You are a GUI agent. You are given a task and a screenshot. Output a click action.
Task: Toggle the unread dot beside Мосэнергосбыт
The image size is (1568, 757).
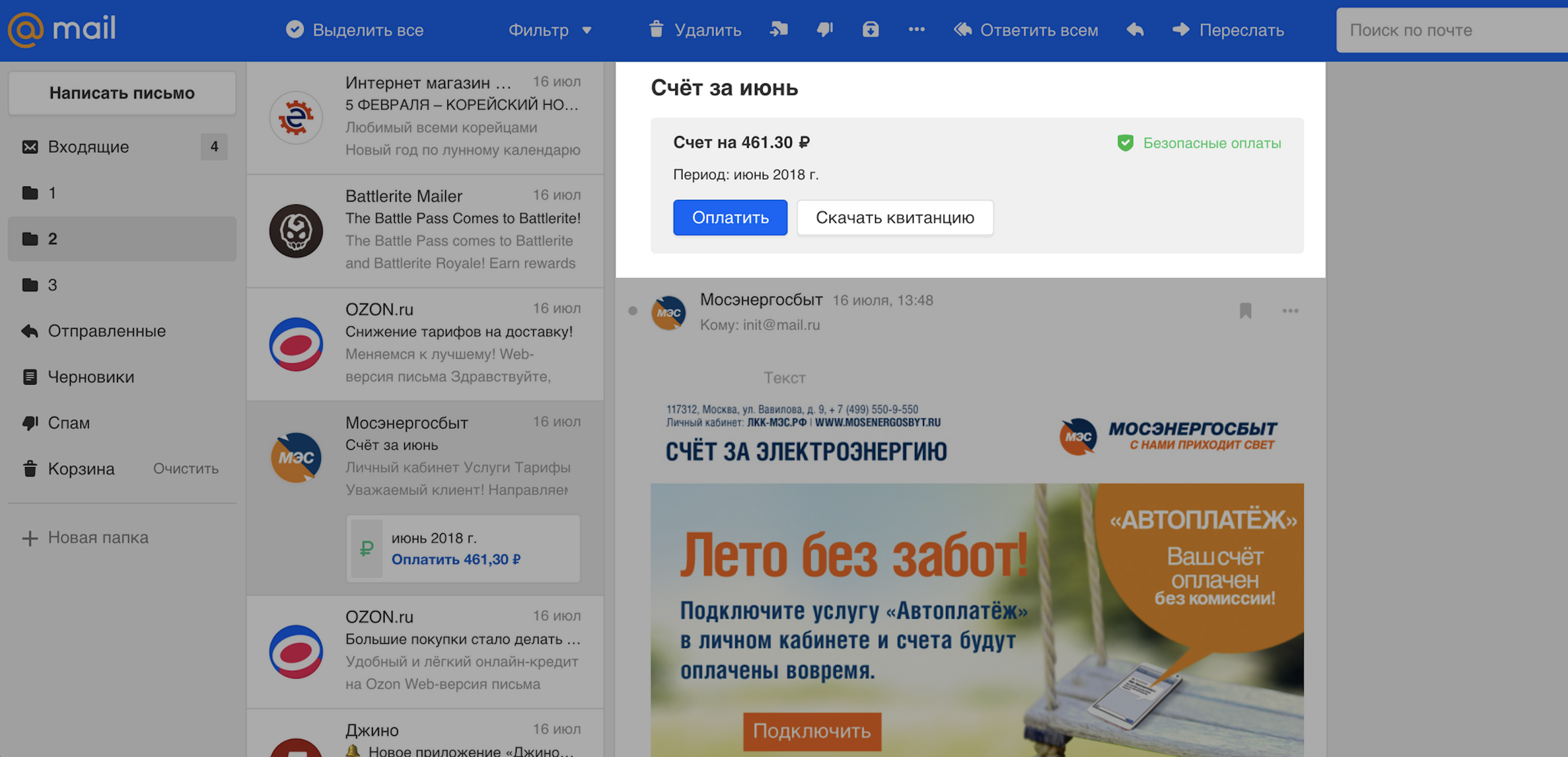pyautogui.click(x=632, y=311)
